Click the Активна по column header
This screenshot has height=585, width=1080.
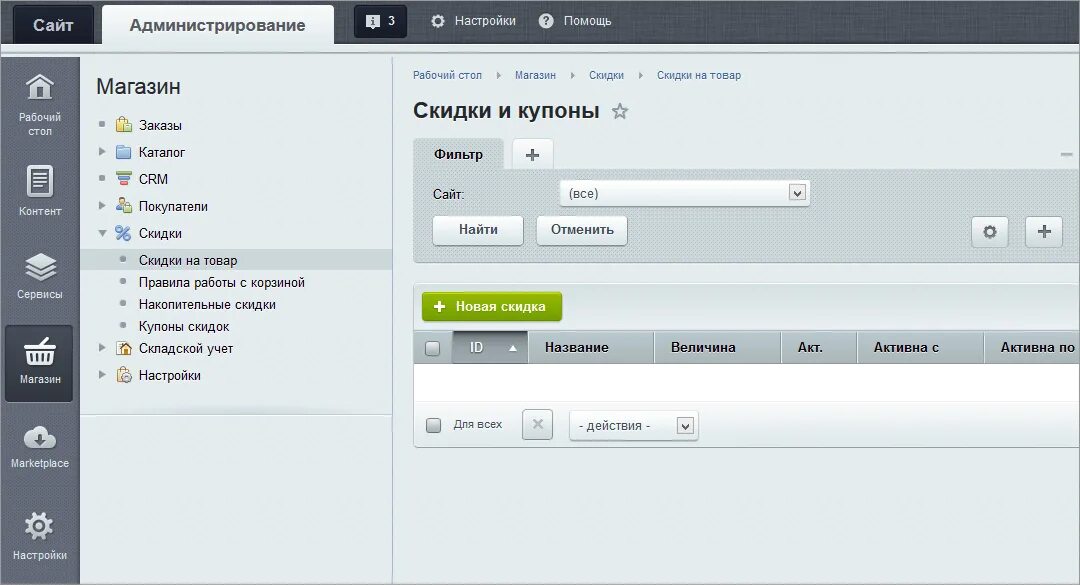pos(1032,348)
